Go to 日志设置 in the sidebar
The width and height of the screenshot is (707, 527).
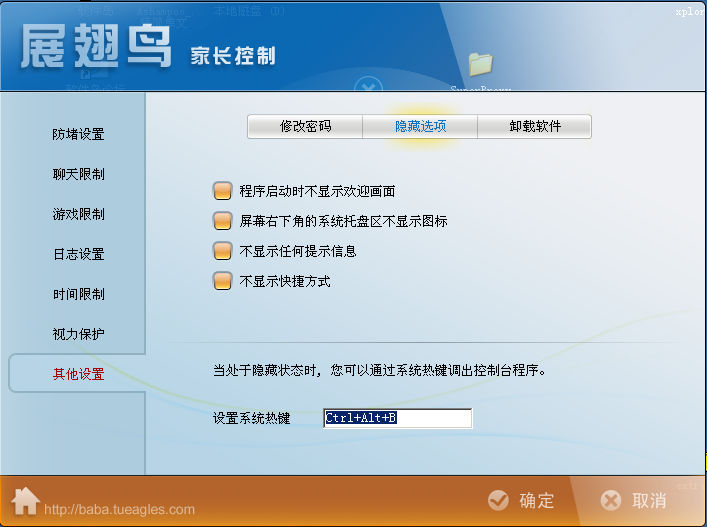78,254
